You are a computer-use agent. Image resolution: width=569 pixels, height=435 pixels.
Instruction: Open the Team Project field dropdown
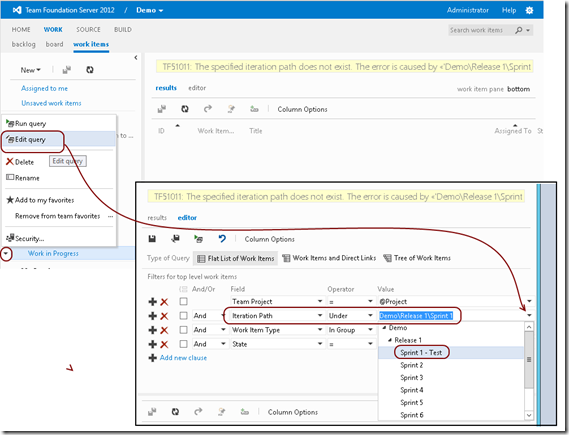(x=320, y=301)
